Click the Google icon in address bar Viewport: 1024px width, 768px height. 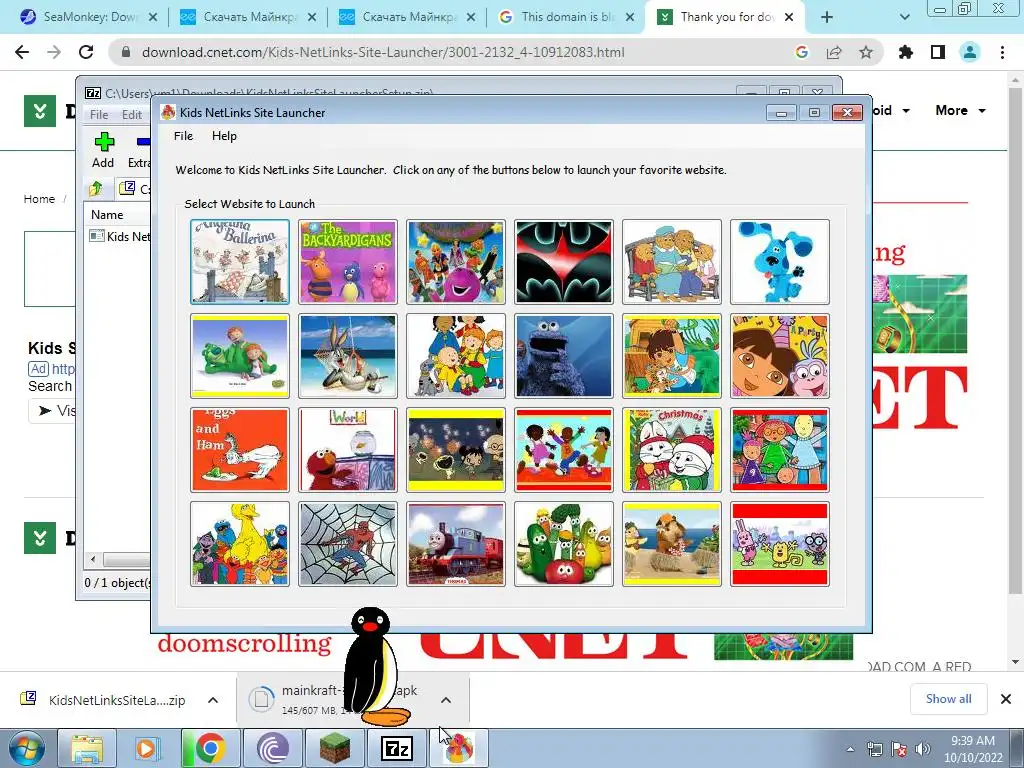(802, 52)
